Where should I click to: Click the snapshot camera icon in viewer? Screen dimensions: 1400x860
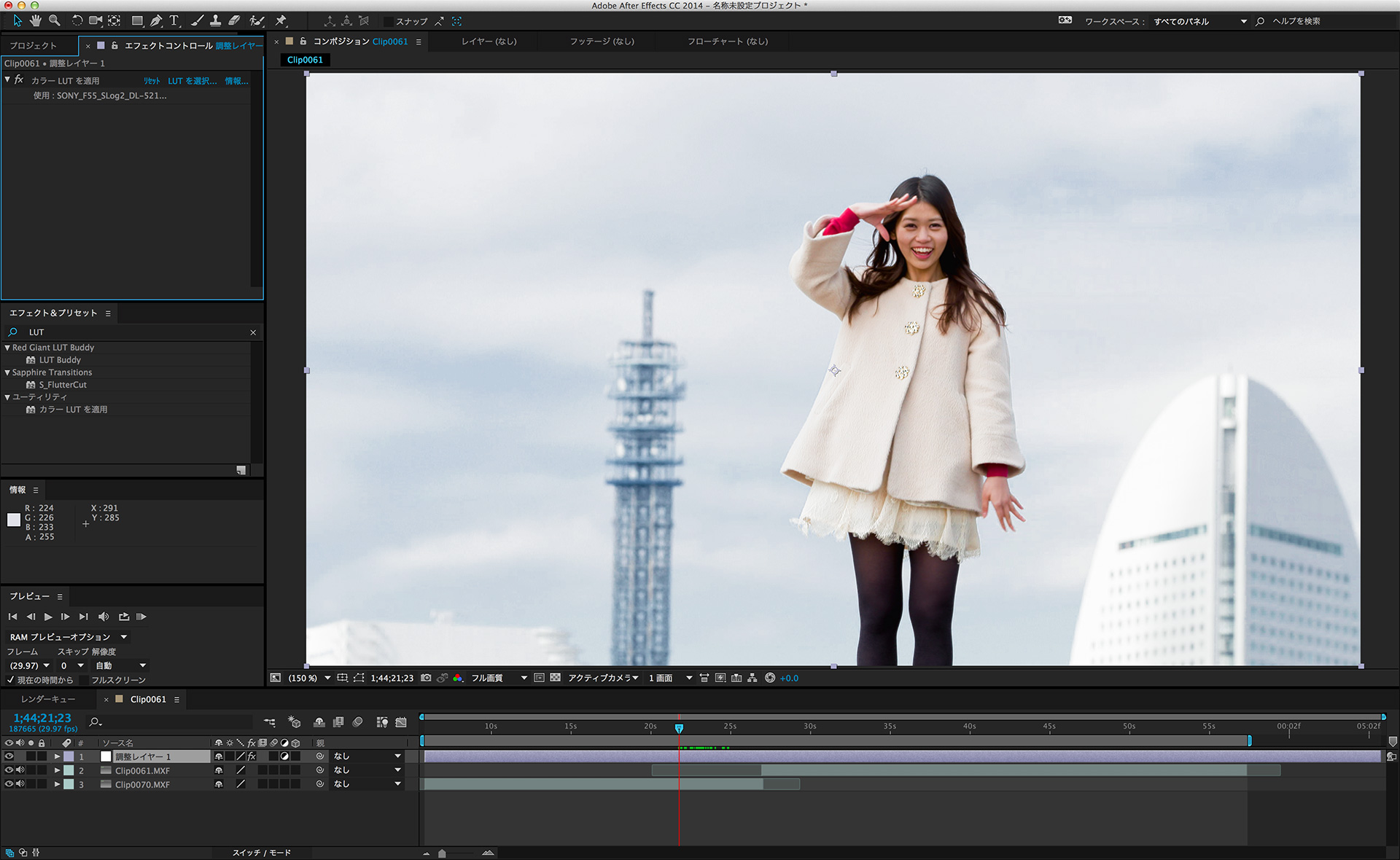427,678
